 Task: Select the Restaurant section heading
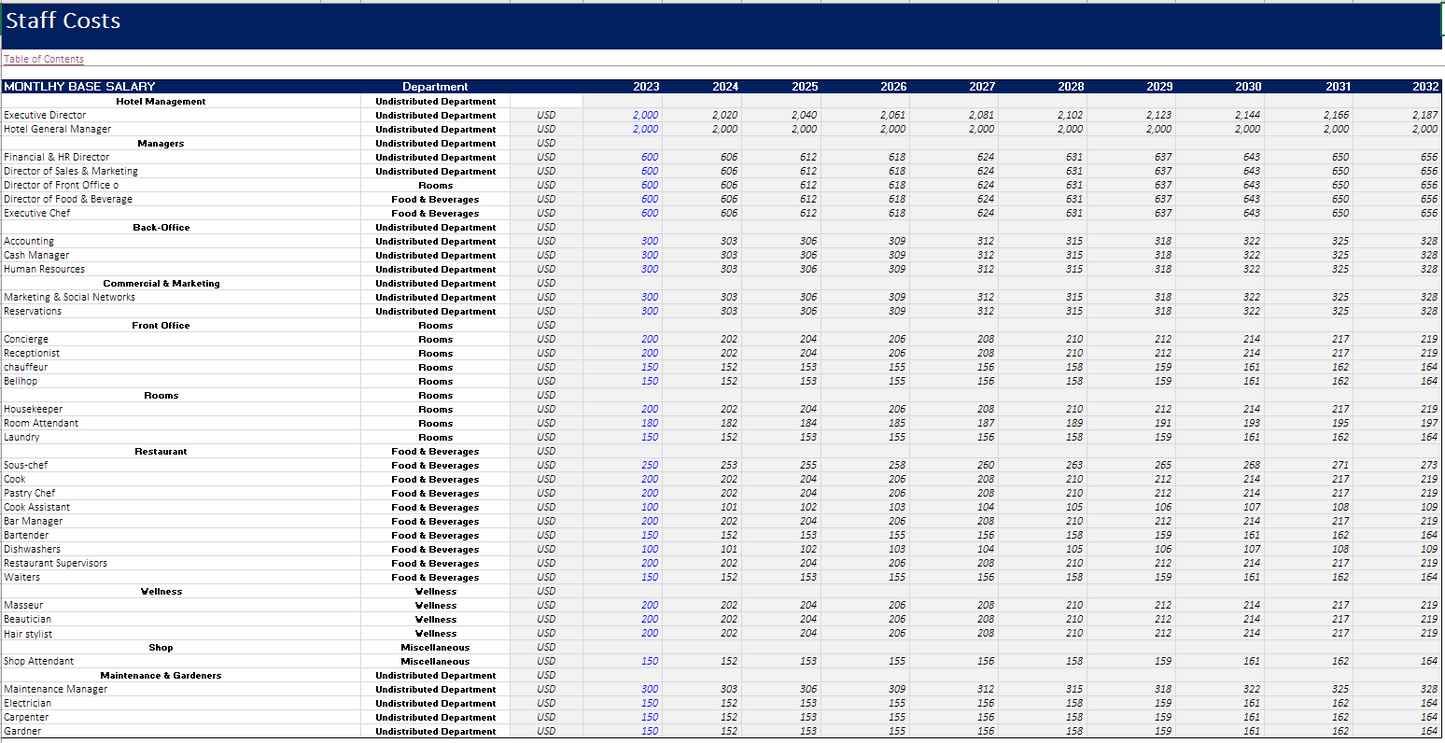161,451
